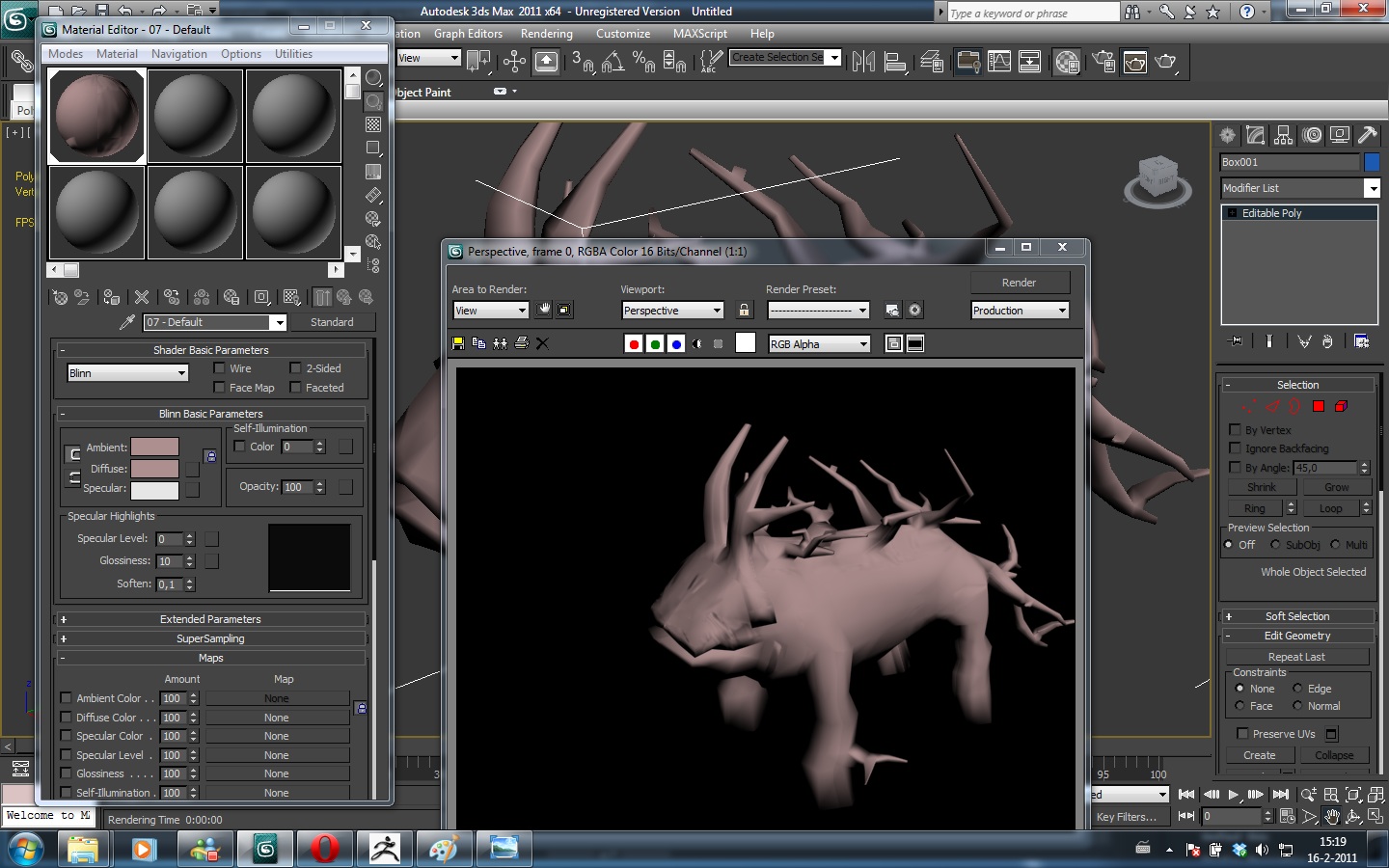
Task: Enable Diffuse Color map checkbox
Action: click(66, 718)
